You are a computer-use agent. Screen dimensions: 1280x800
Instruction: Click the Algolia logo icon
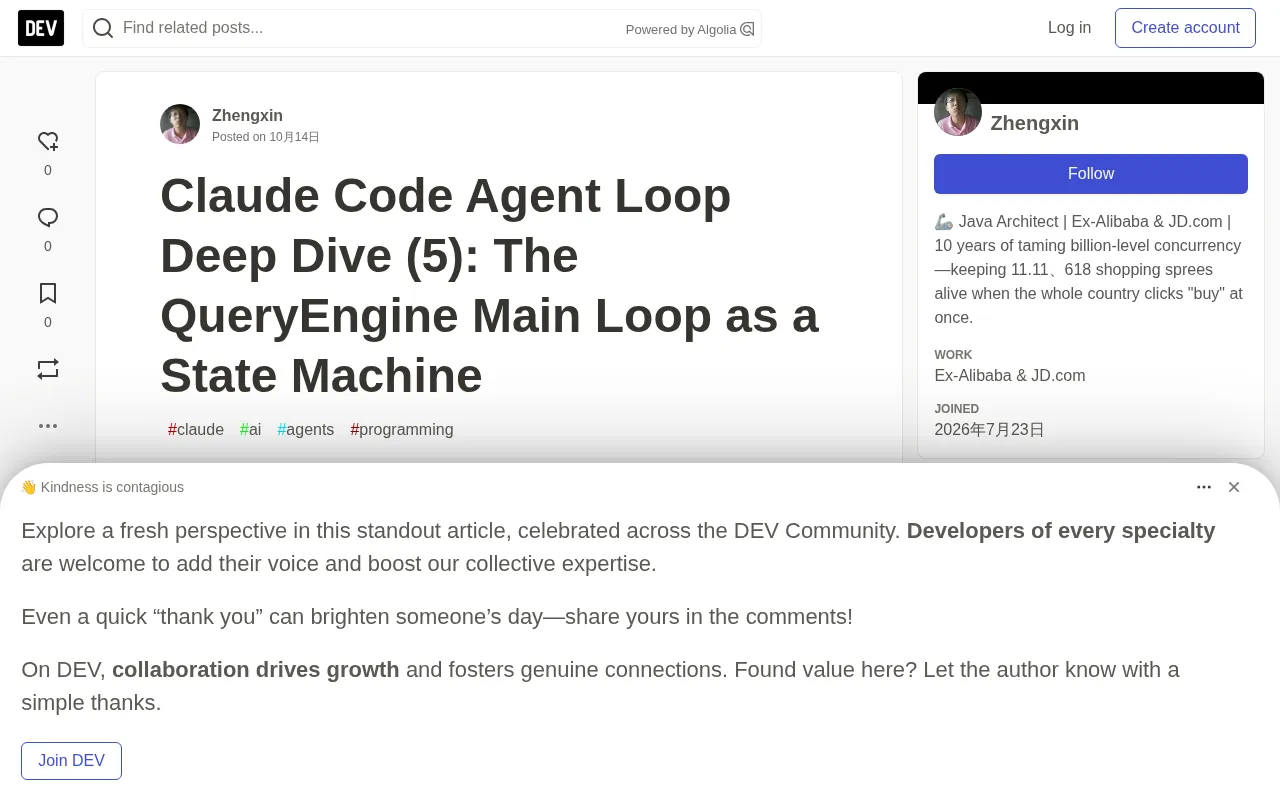click(x=747, y=29)
